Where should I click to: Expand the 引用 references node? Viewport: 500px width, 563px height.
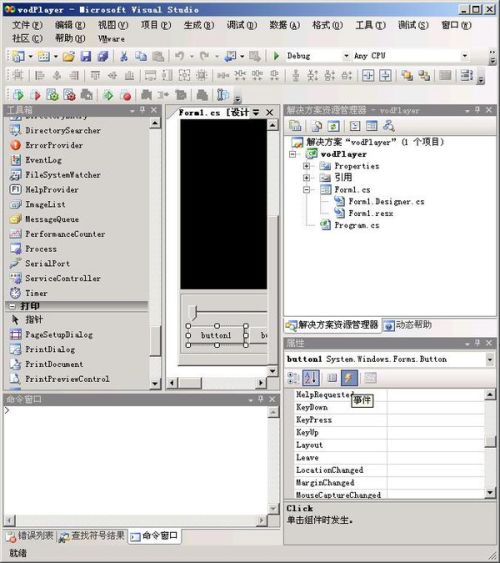306,177
